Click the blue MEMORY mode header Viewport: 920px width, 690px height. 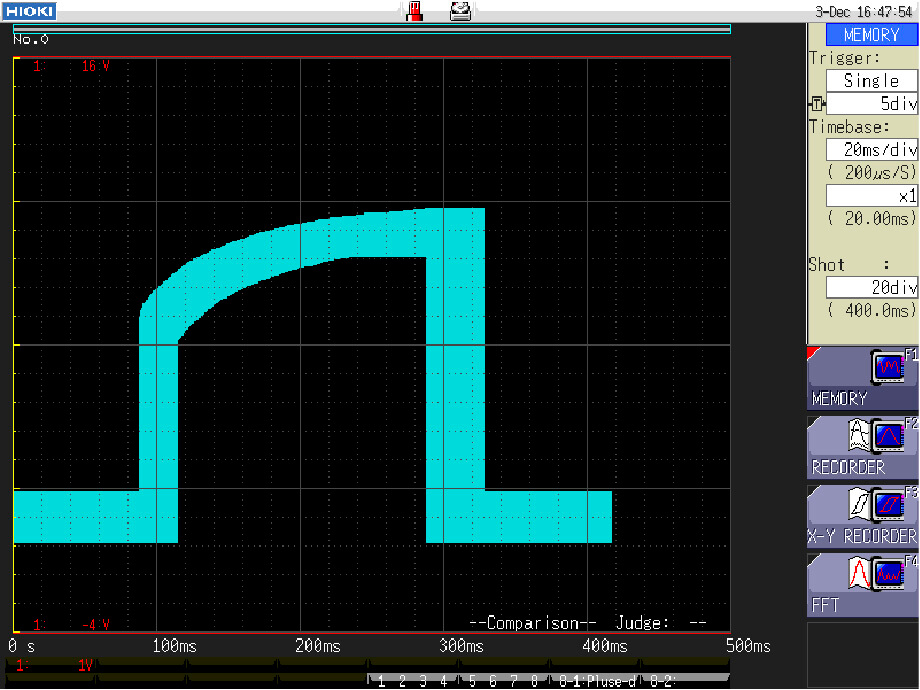click(x=871, y=34)
